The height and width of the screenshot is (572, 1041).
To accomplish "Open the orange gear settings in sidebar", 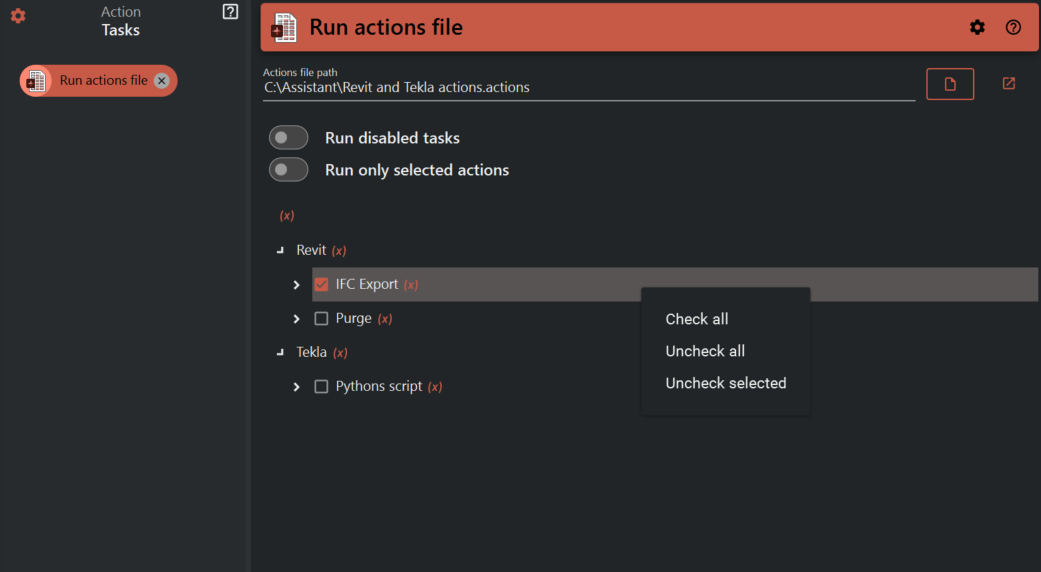I will (x=18, y=16).
